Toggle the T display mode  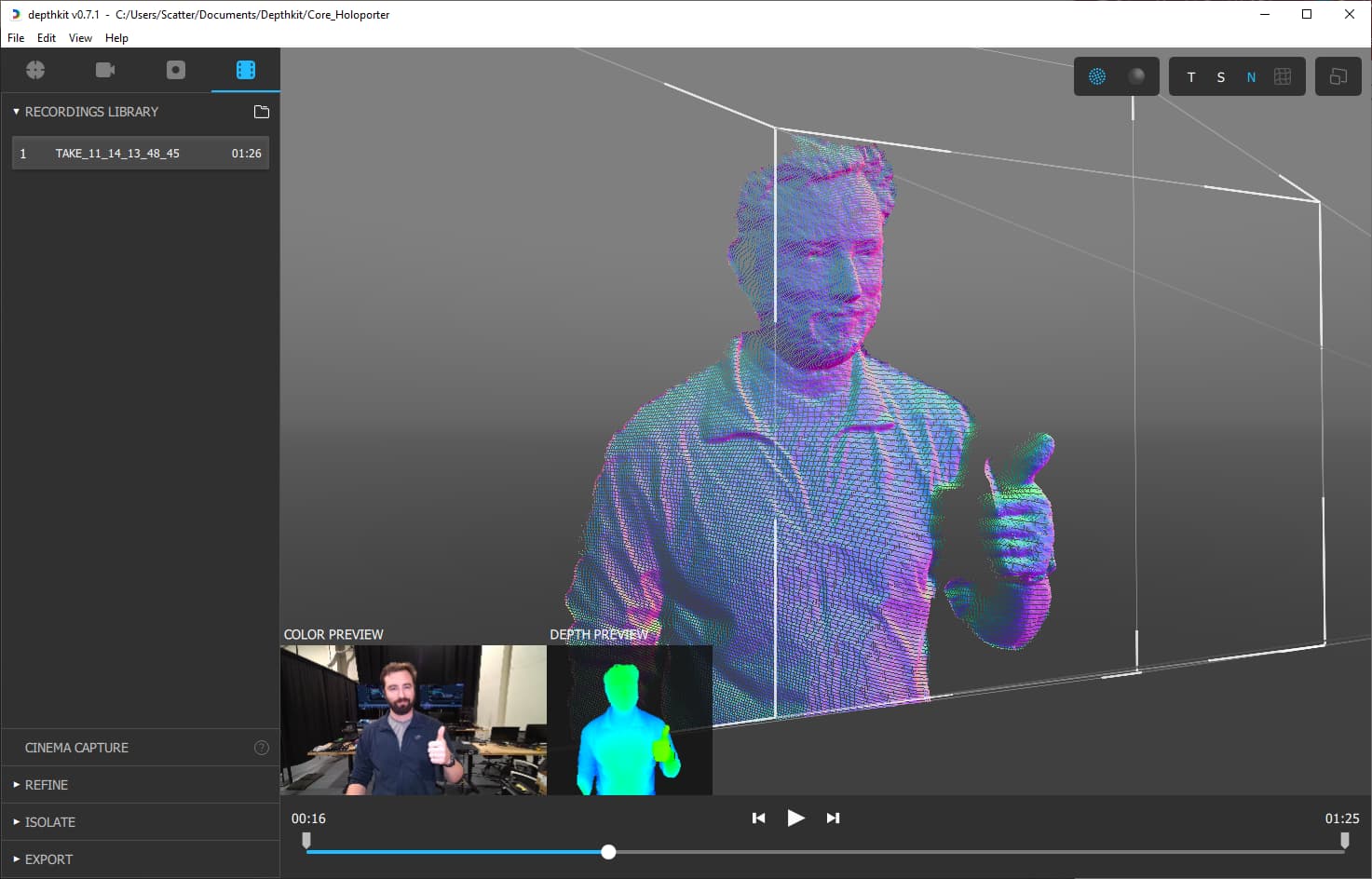[x=1191, y=77]
